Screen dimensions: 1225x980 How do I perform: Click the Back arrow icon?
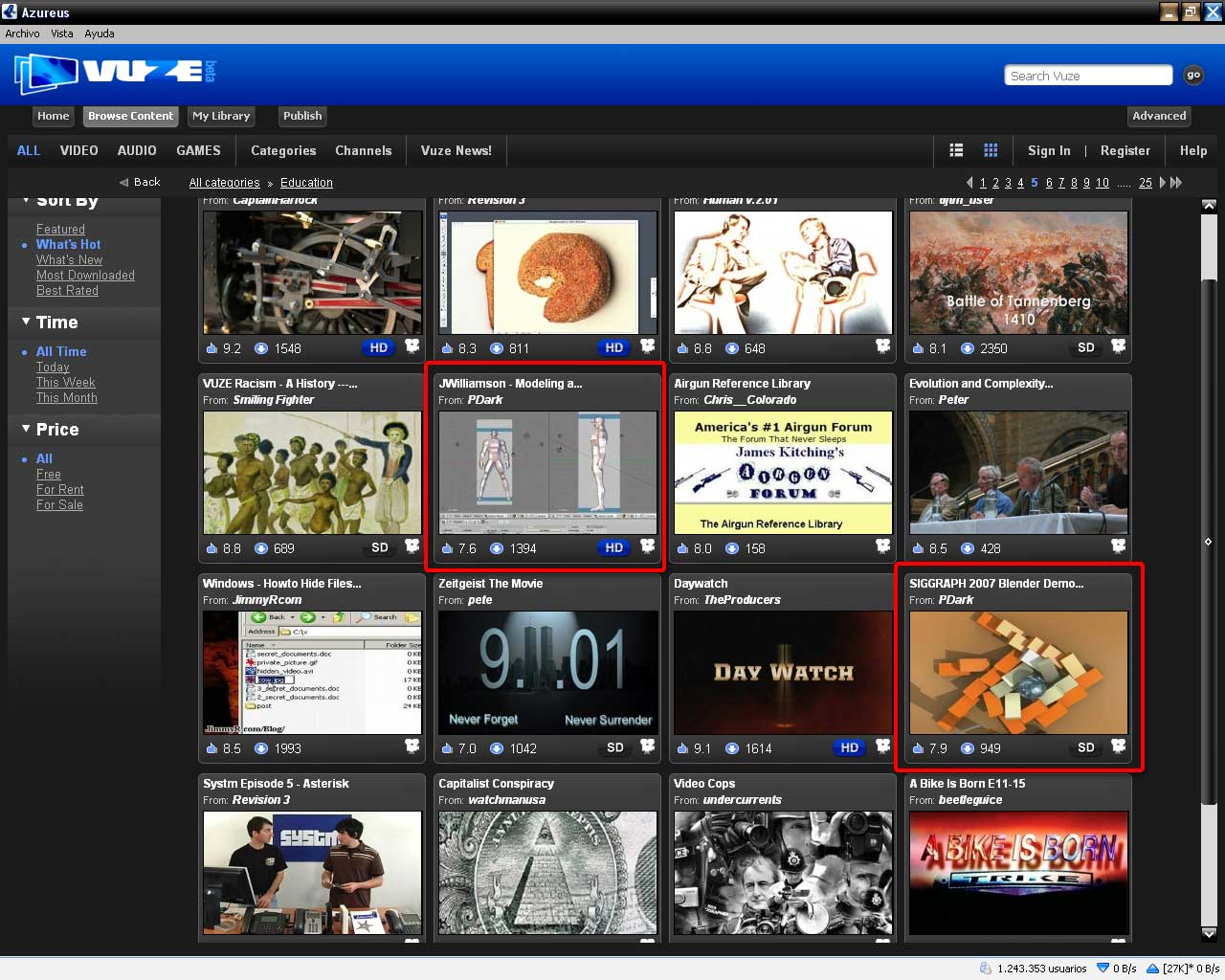click(x=123, y=182)
